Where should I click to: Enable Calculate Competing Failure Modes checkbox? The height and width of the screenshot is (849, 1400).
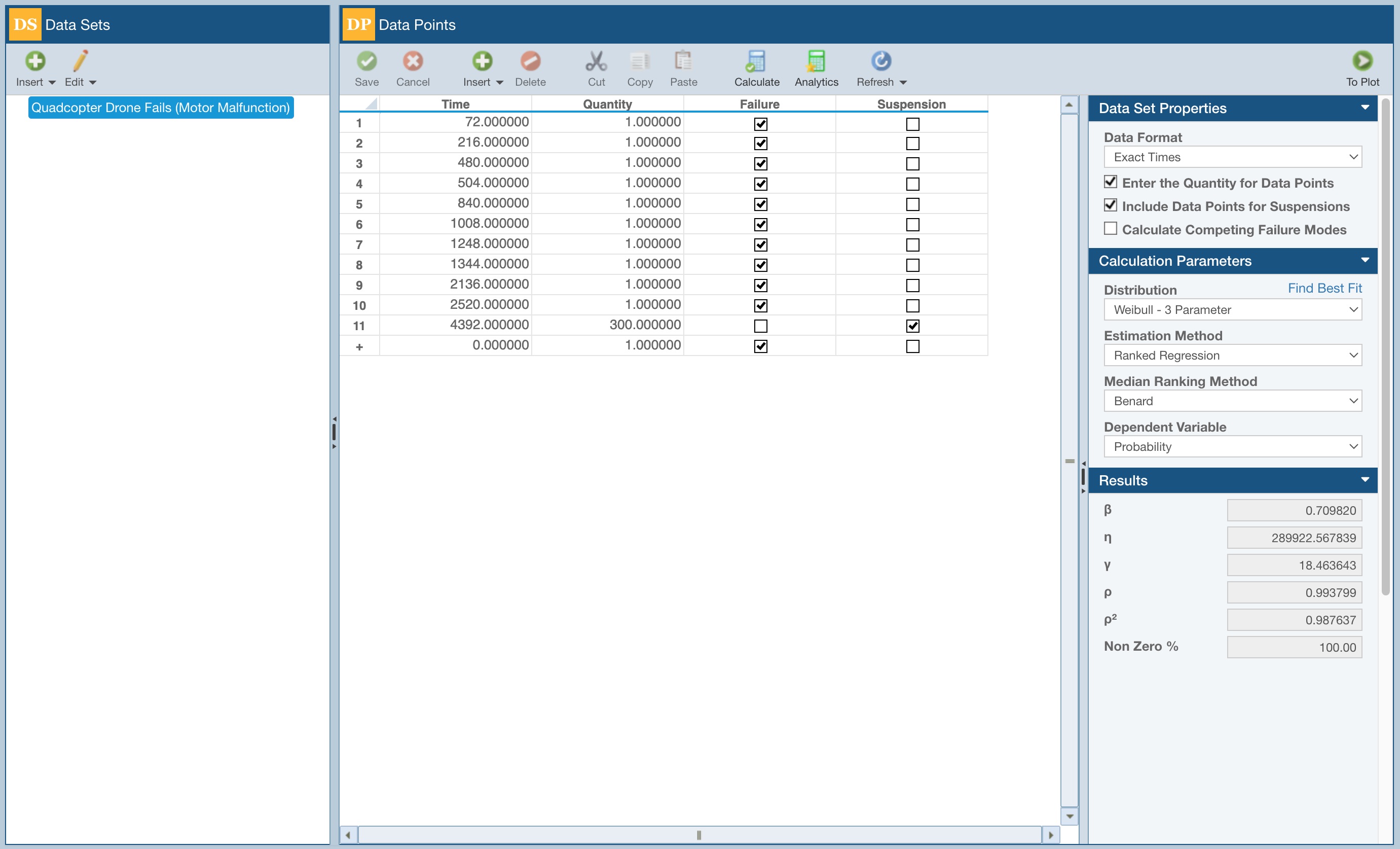click(1110, 229)
